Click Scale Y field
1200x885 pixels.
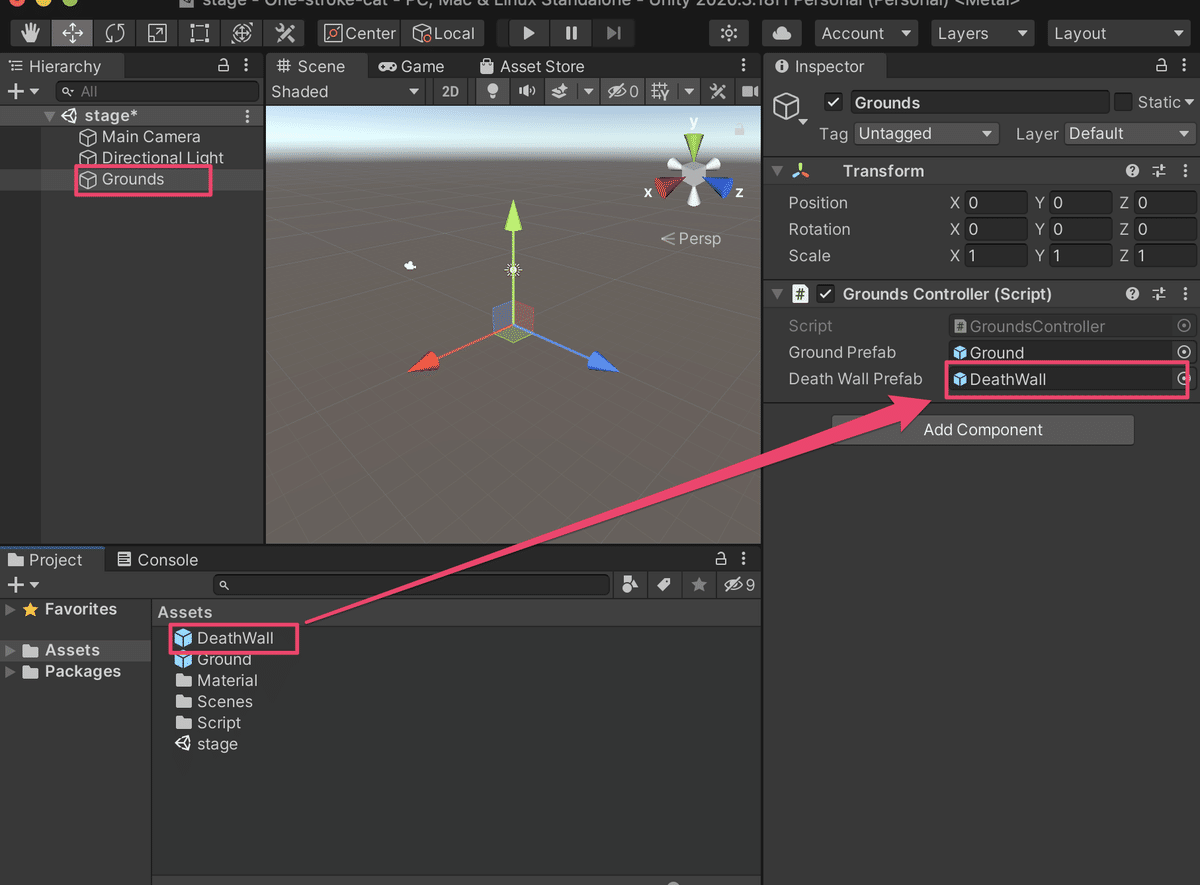1080,255
